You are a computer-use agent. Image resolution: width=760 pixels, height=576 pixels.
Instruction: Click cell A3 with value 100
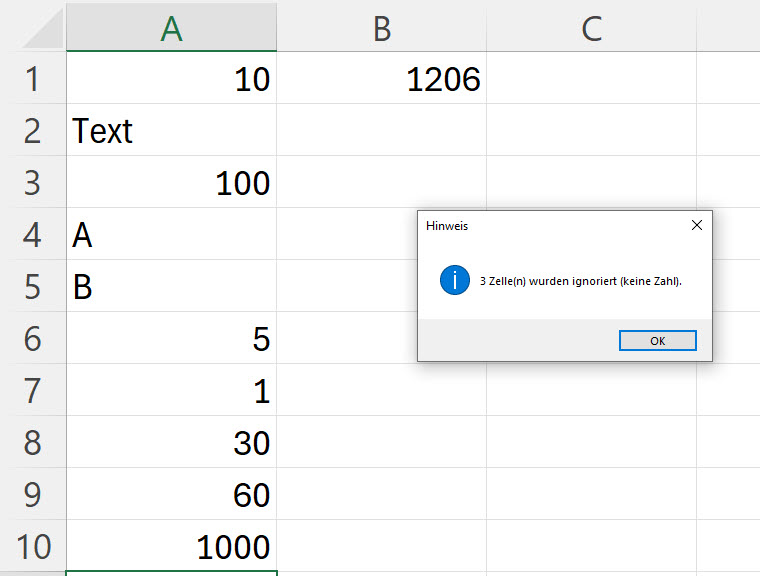(171, 183)
